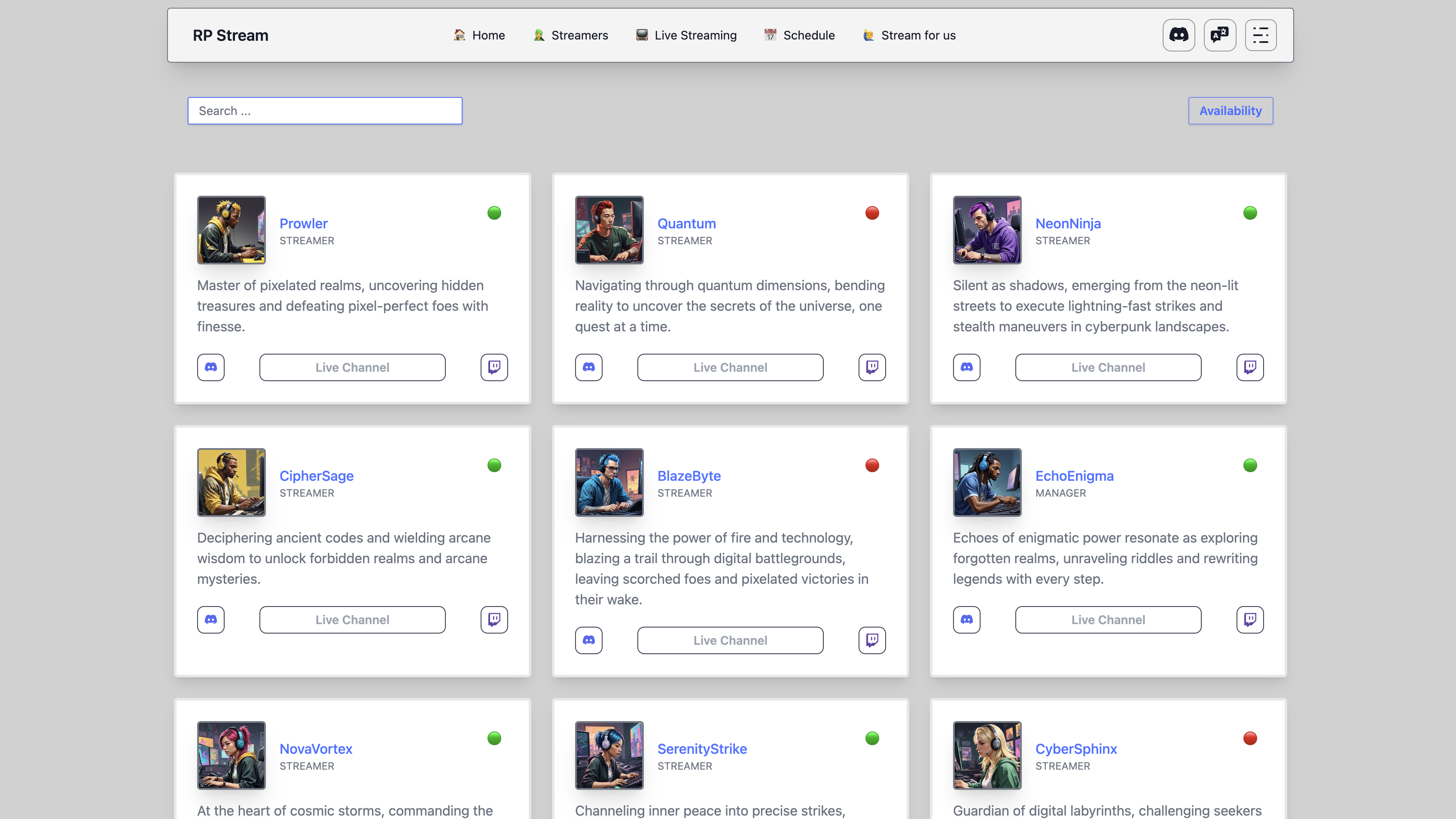Open EchoEnigma's Live Channel button
The width and height of the screenshot is (1456, 819).
coord(1108,620)
